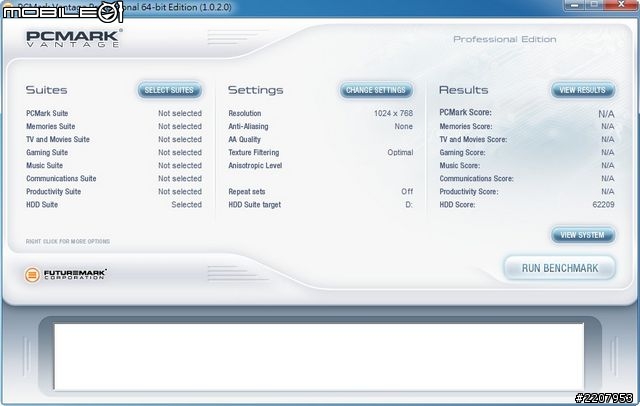
Task: Select the Gaming Suite label
Action: tap(47, 153)
